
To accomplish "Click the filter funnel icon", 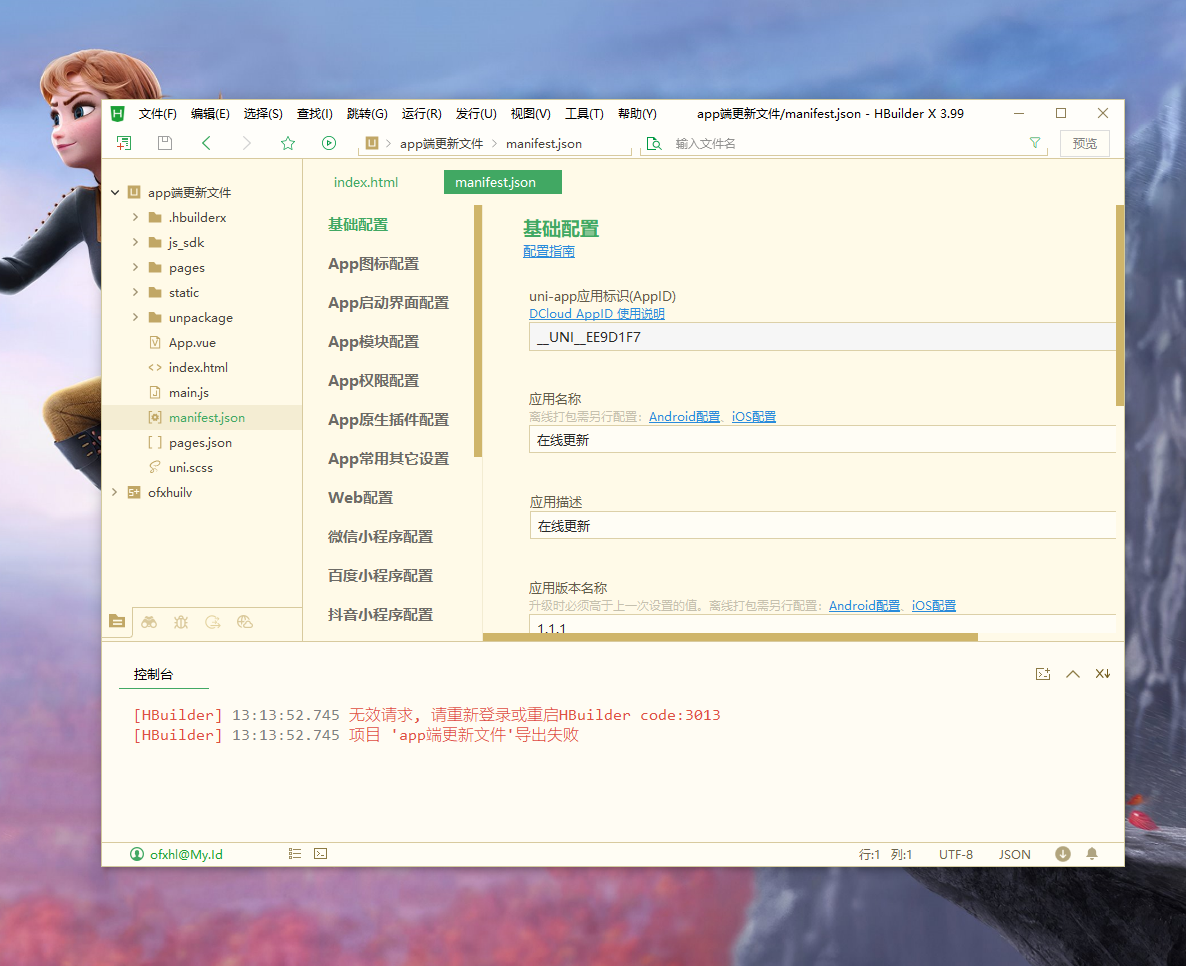I will click(x=1035, y=143).
